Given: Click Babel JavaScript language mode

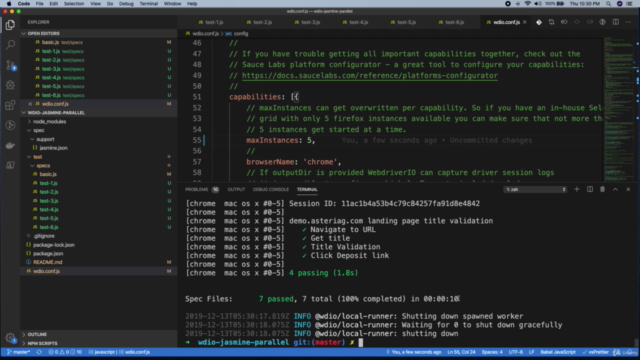Looking at the screenshot, I should click(558, 352).
